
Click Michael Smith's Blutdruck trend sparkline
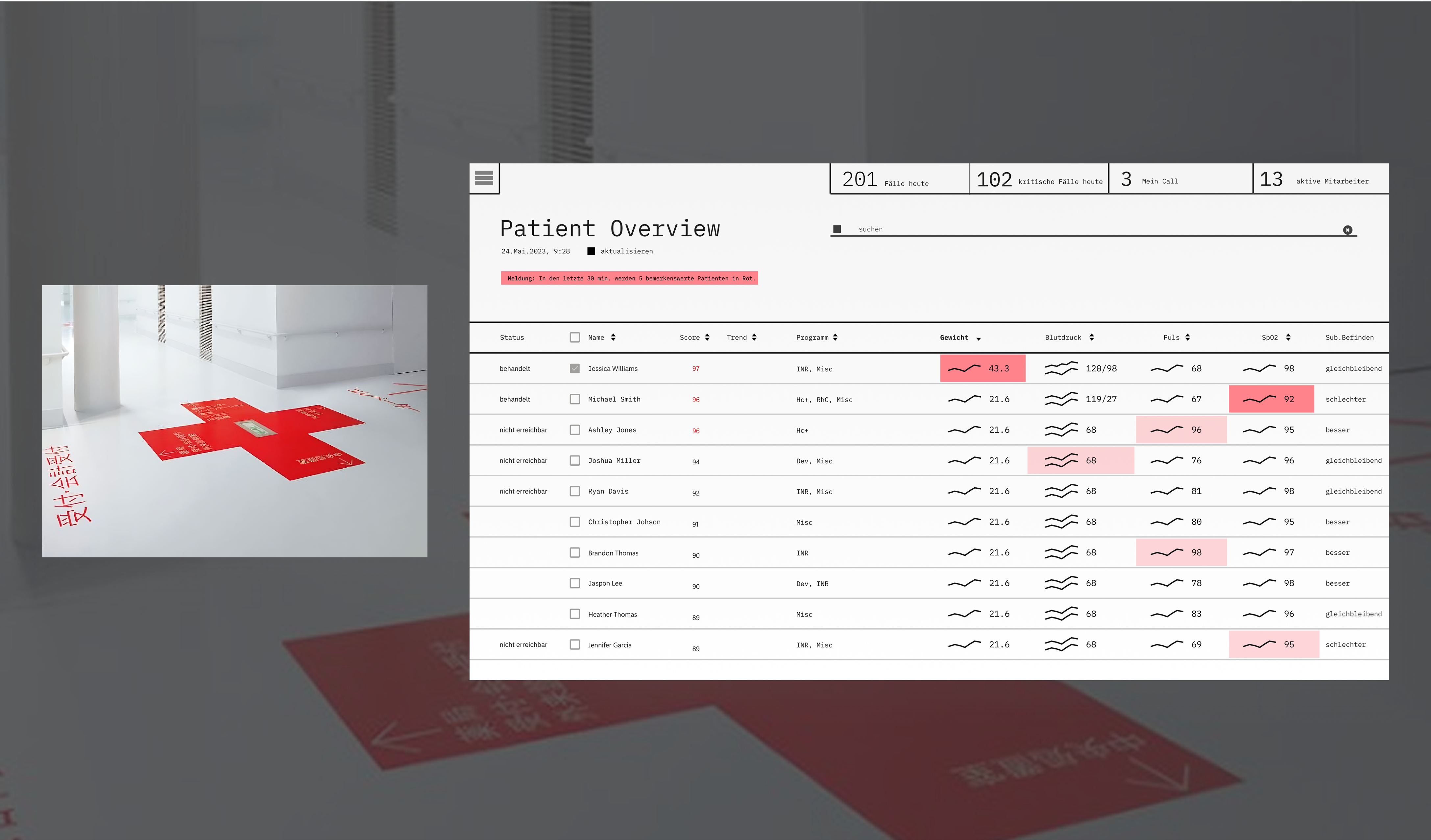1061,400
